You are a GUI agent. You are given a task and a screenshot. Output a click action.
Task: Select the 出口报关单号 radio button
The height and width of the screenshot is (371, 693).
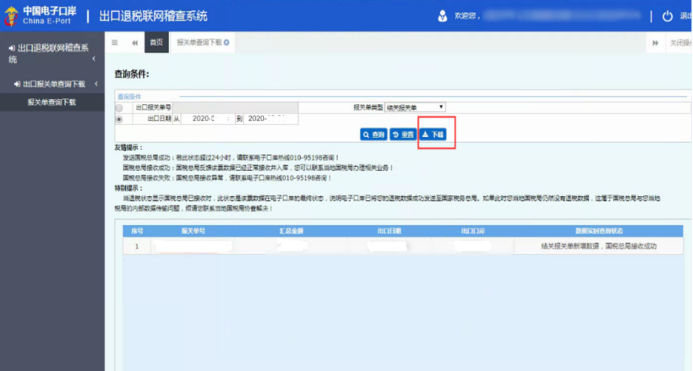coord(119,108)
